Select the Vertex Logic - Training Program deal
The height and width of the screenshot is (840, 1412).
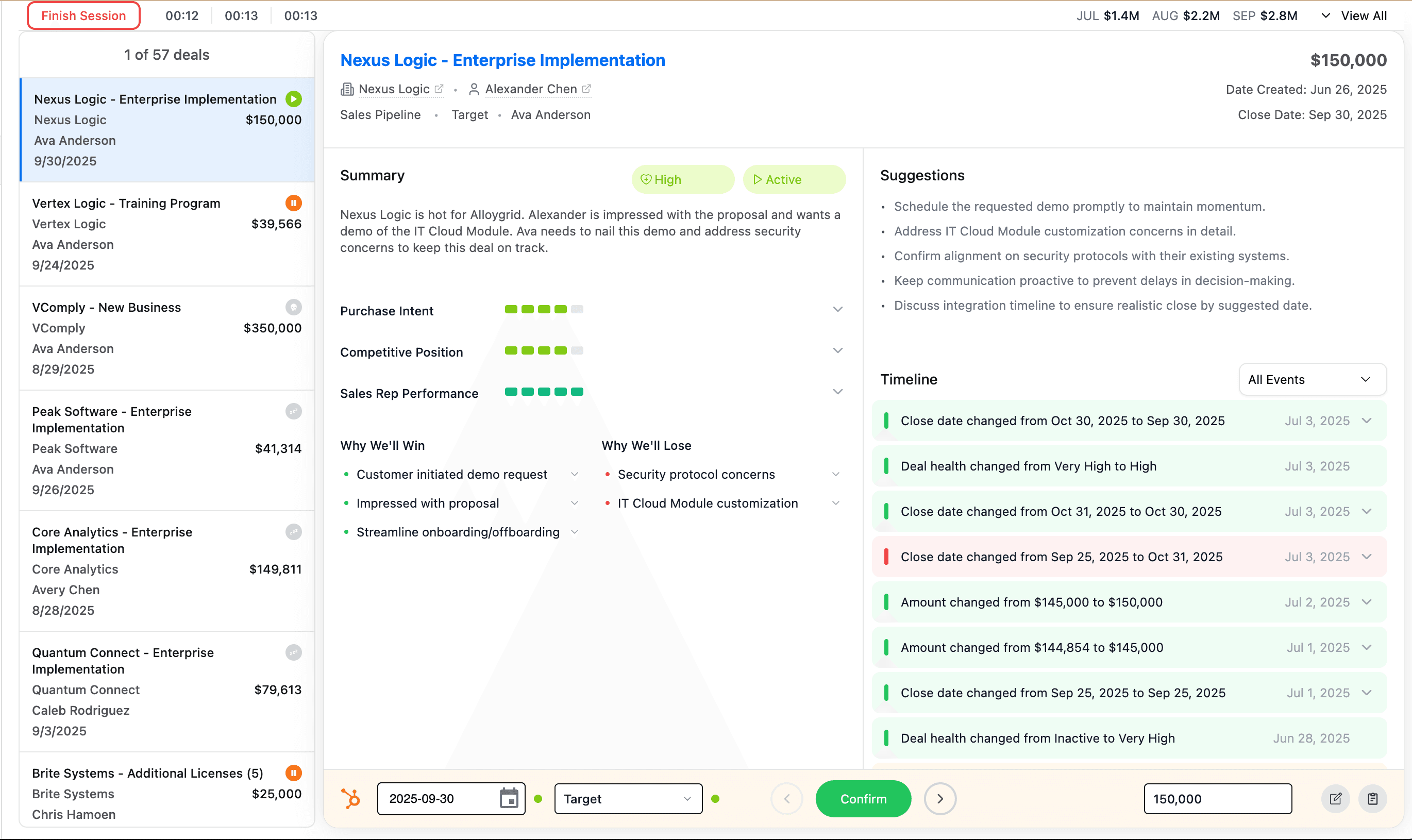pyautogui.click(x=167, y=234)
